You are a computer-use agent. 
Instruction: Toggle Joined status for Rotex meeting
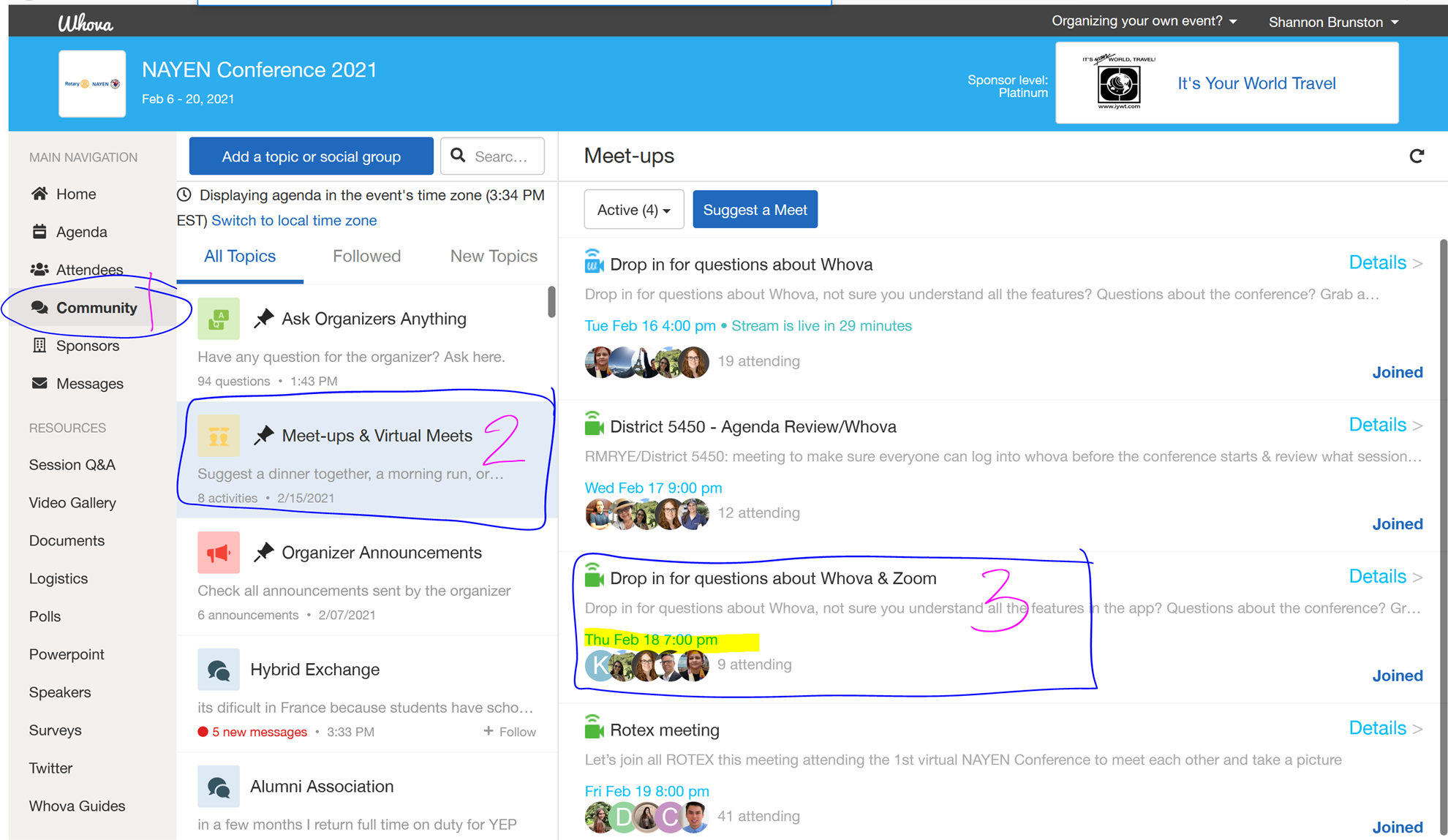point(1397,827)
